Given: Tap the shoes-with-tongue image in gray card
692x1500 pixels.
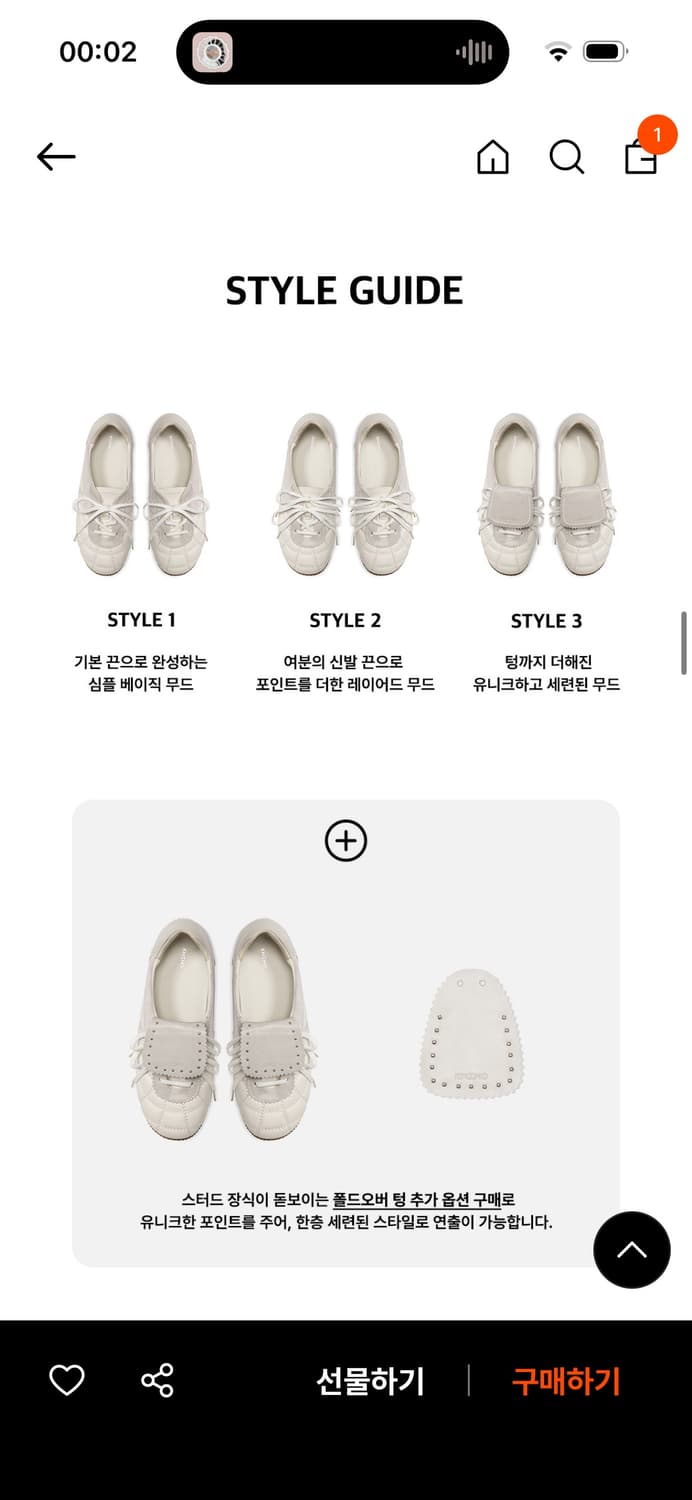Looking at the screenshot, I should 219,1030.
